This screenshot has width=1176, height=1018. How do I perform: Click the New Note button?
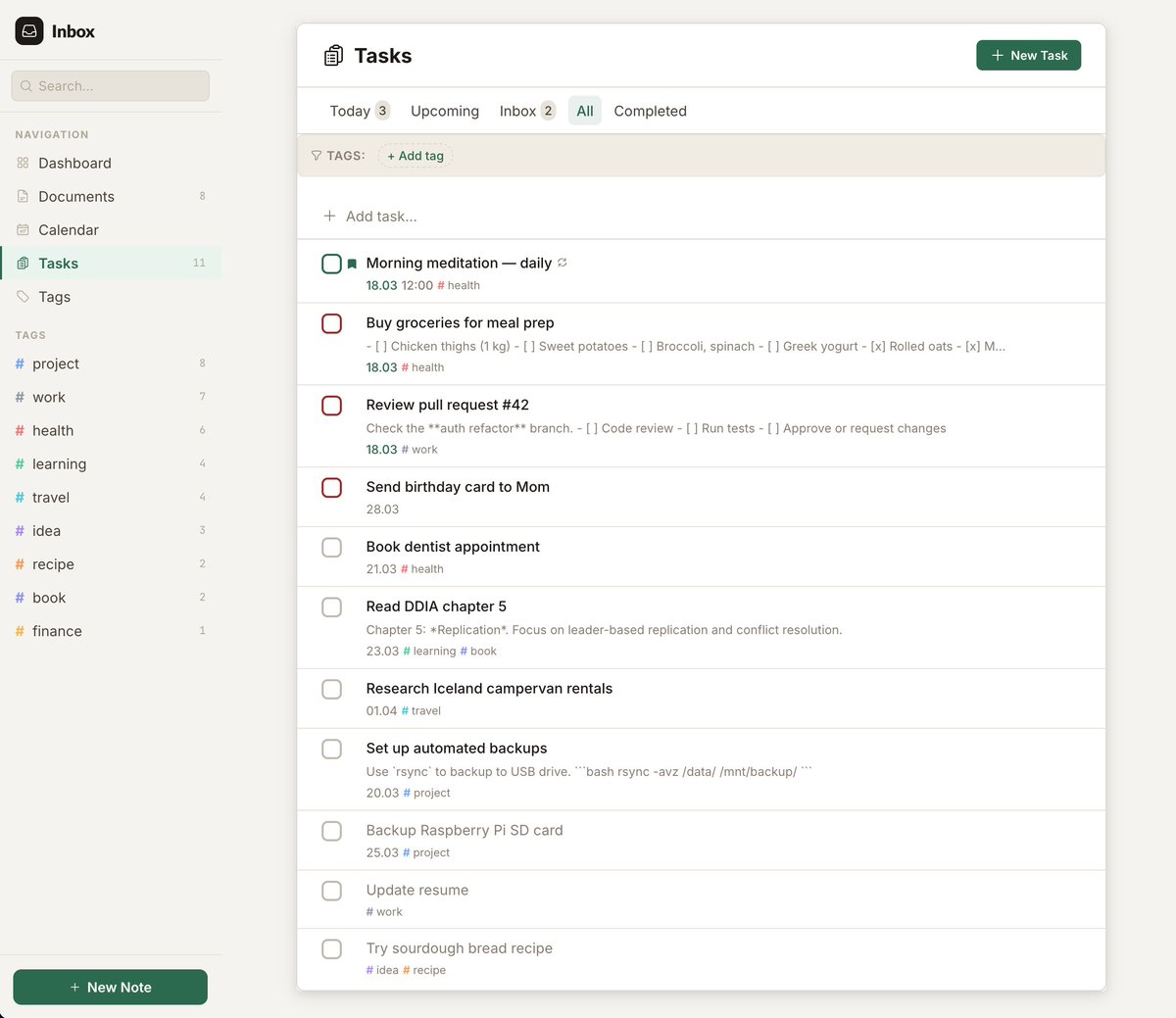pyautogui.click(x=111, y=987)
